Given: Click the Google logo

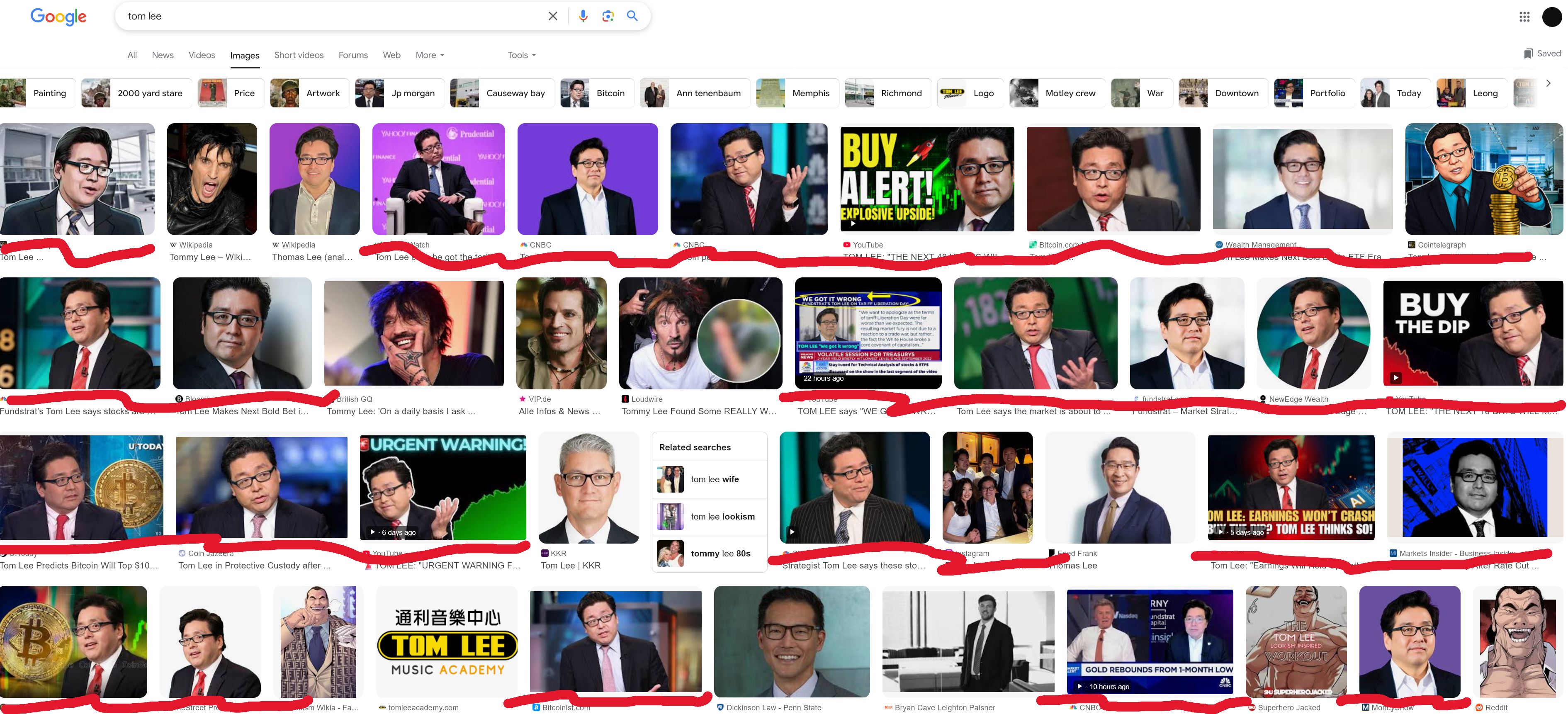Looking at the screenshot, I should click(x=58, y=17).
